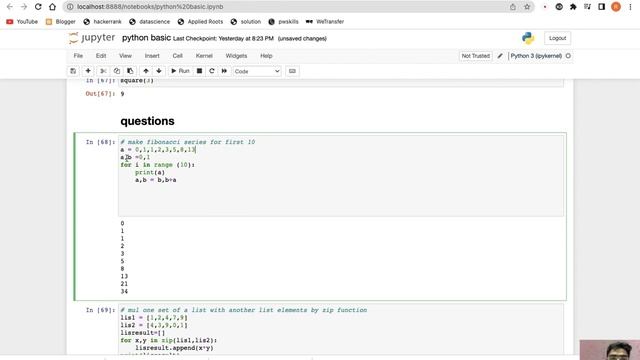640x360 pixels.
Task: Run the selected cell
Action: (x=180, y=71)
